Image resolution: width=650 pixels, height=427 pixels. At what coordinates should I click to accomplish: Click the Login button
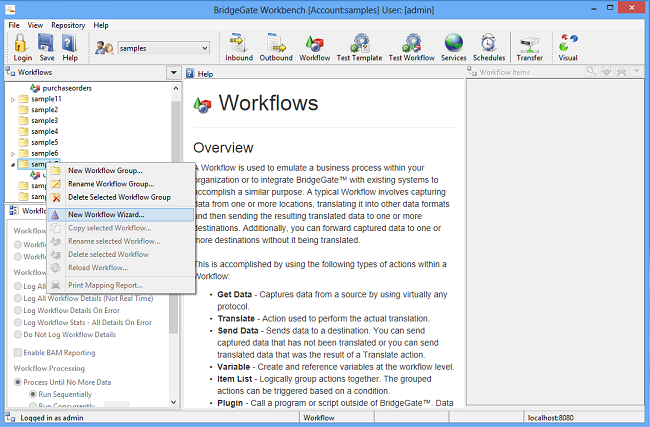[x=22, y=47]
